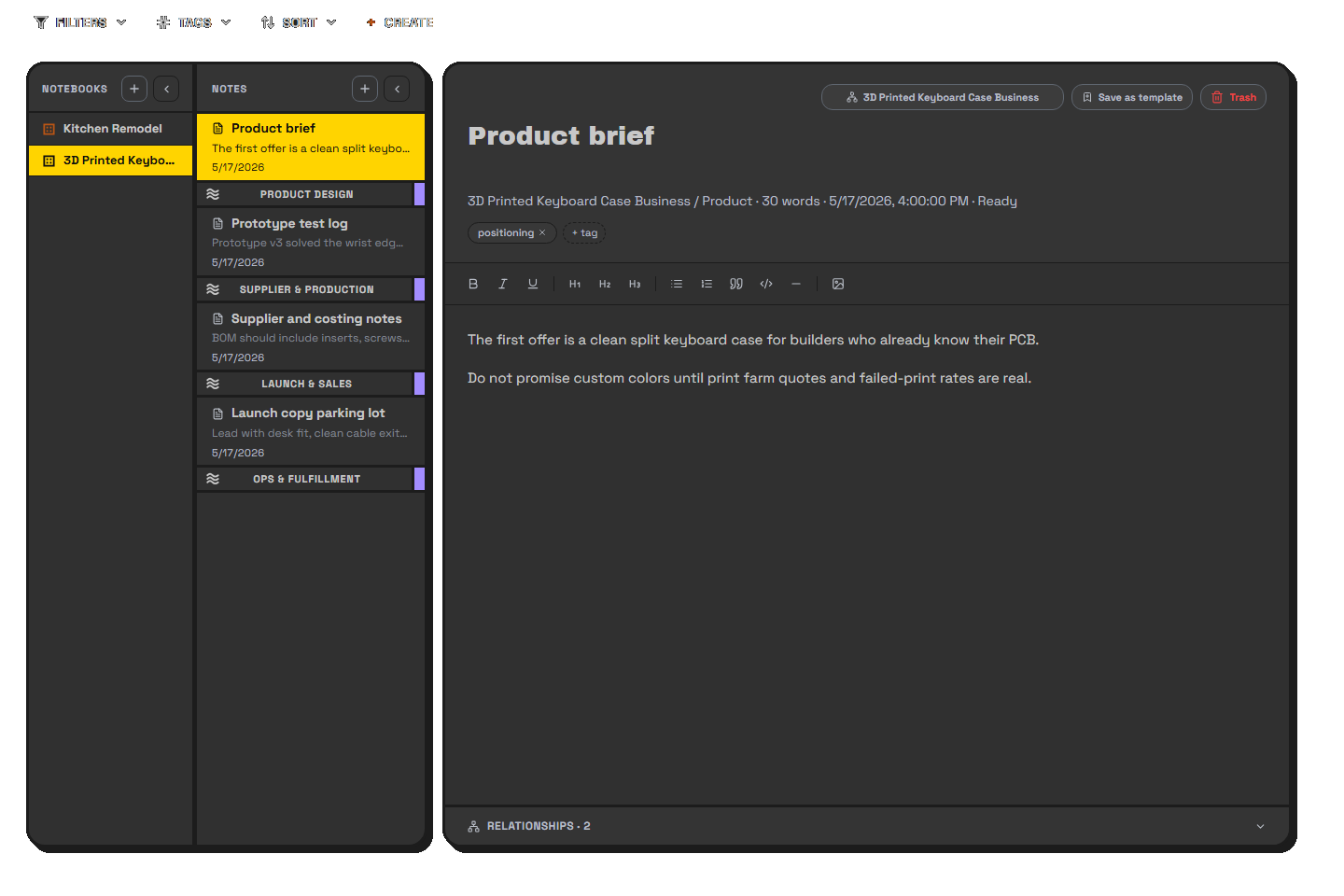The image size is (1344, 896).
Task: Expand the Relationships section
Action: tap(866, 826)
